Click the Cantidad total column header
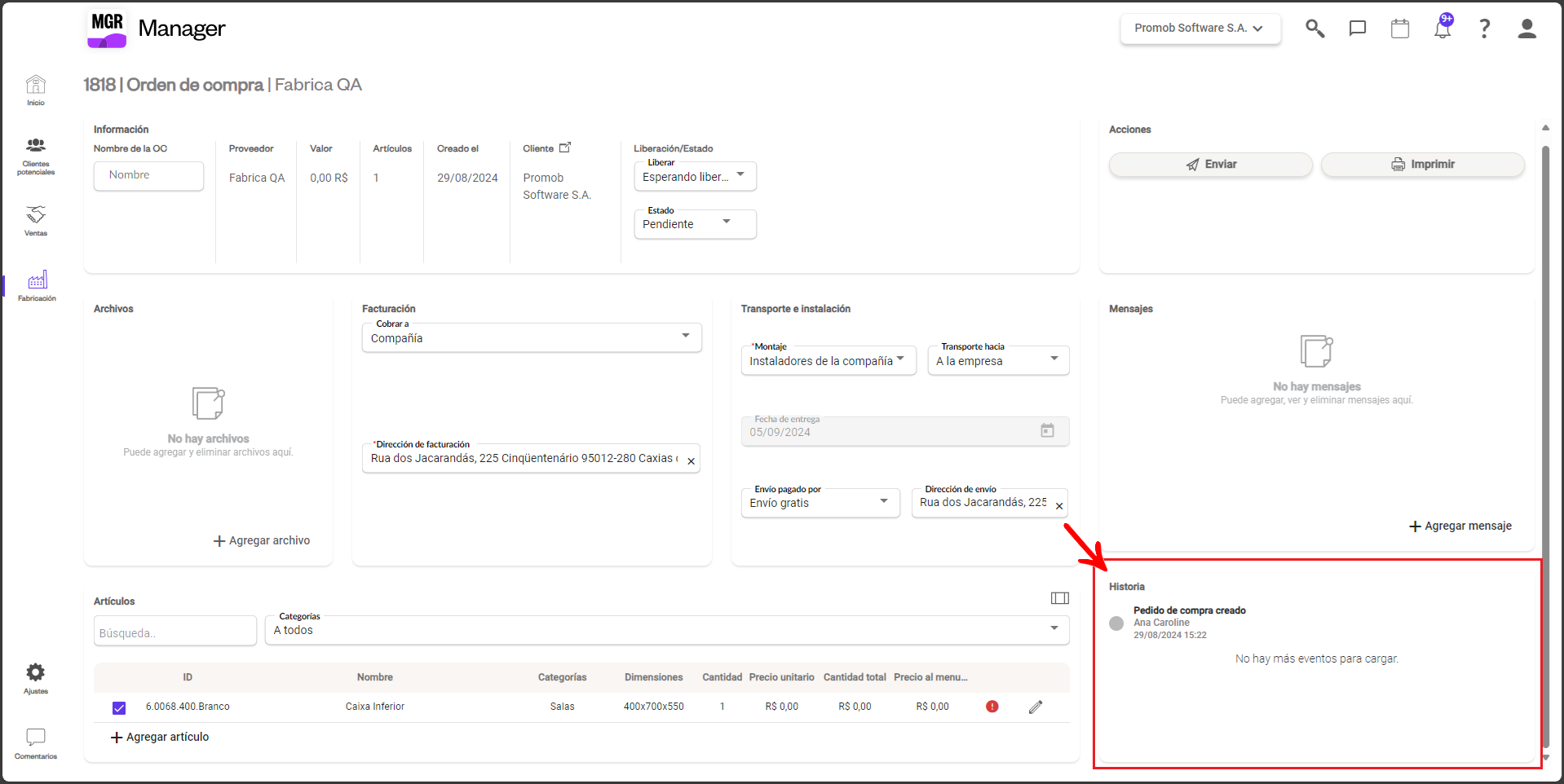Screen dimensions: 1564x784 coord(855,677)
